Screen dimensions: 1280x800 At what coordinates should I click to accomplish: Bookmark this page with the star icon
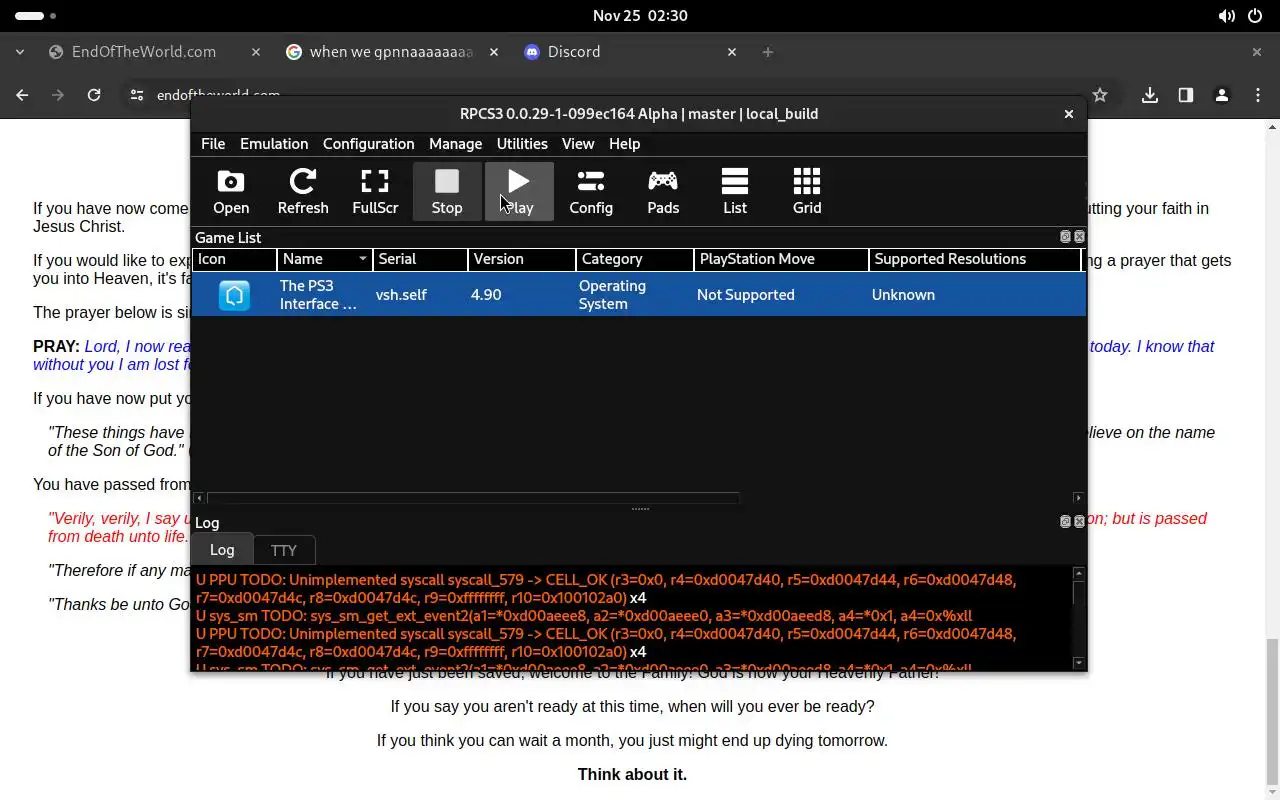tap(1100, 95)
